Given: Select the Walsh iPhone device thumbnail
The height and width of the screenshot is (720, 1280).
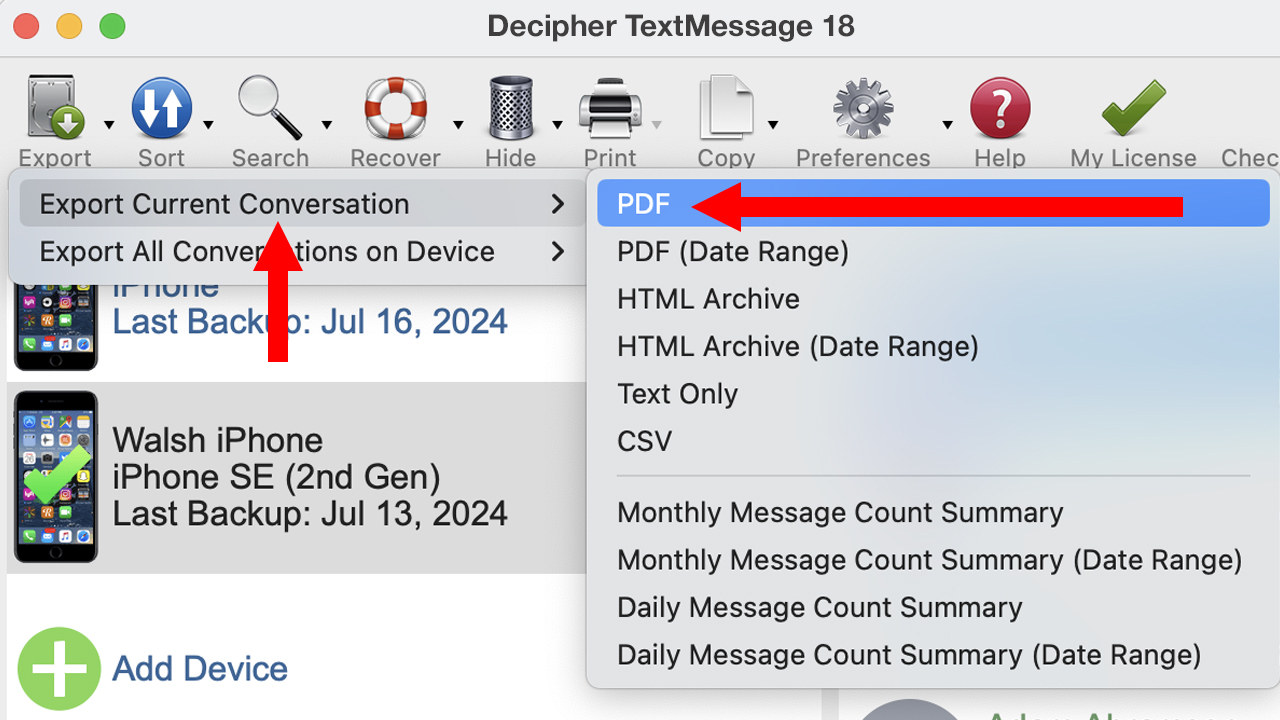Looking at the screenshot, I should 56,477.
